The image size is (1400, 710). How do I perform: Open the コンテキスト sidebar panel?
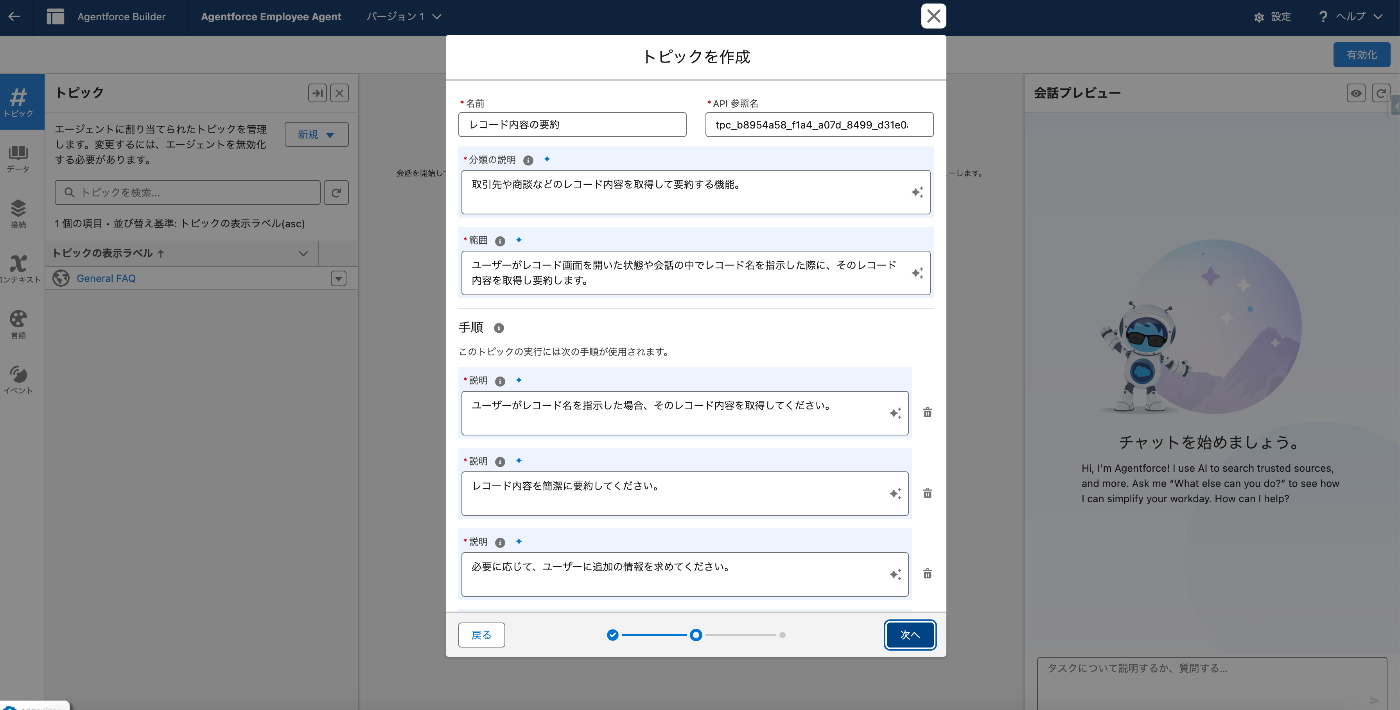[x=18, y=269]
